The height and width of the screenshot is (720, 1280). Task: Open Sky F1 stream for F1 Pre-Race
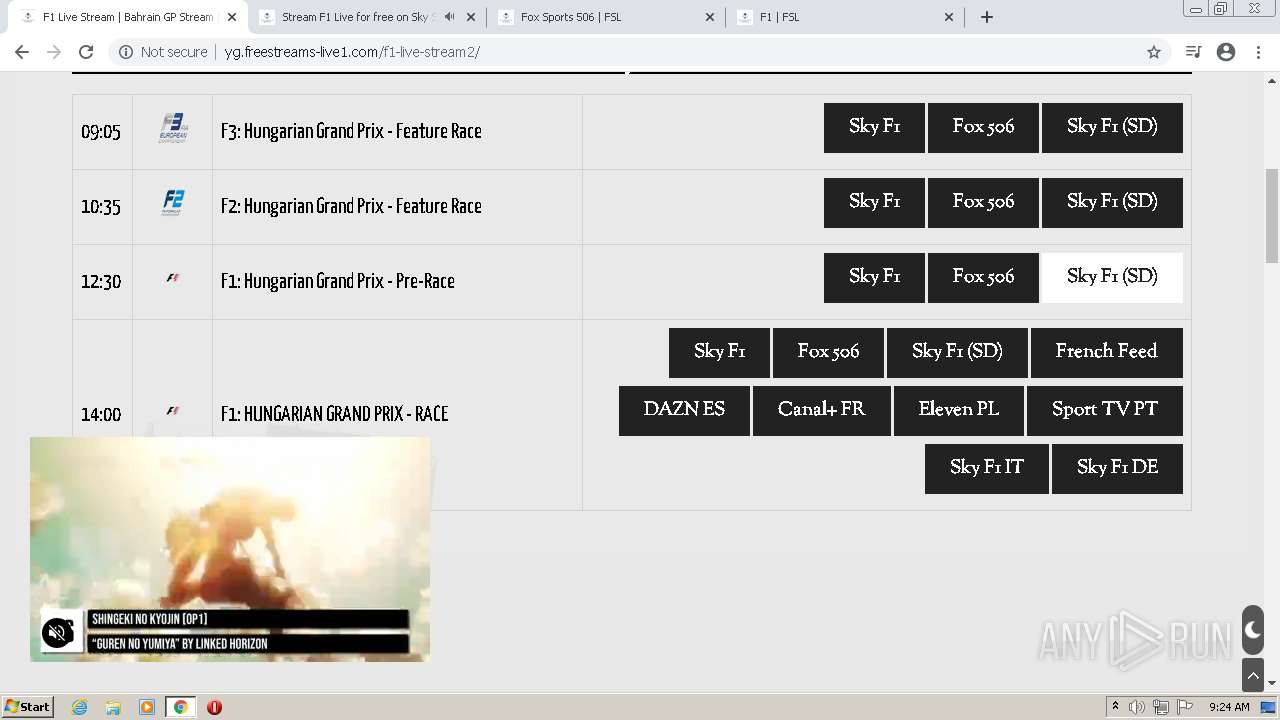874,277
